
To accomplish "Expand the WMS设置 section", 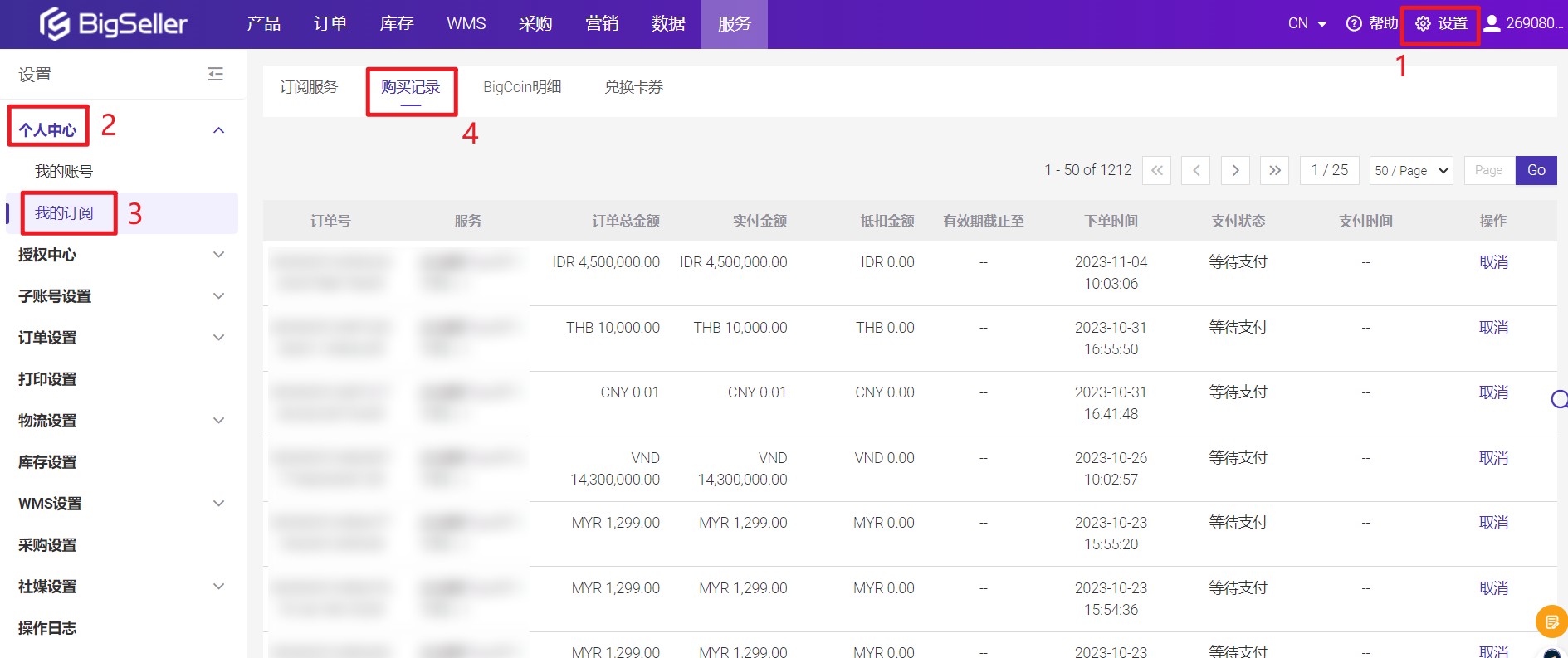I will click(218, 504).
